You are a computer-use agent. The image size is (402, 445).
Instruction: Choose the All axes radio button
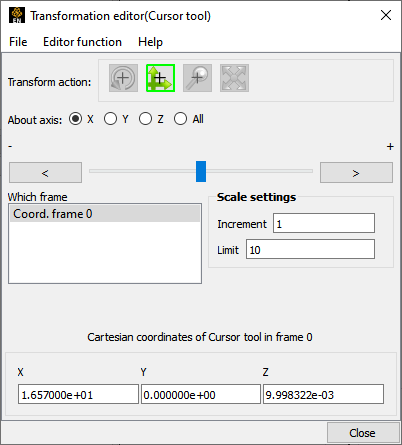tap(180, 119)
